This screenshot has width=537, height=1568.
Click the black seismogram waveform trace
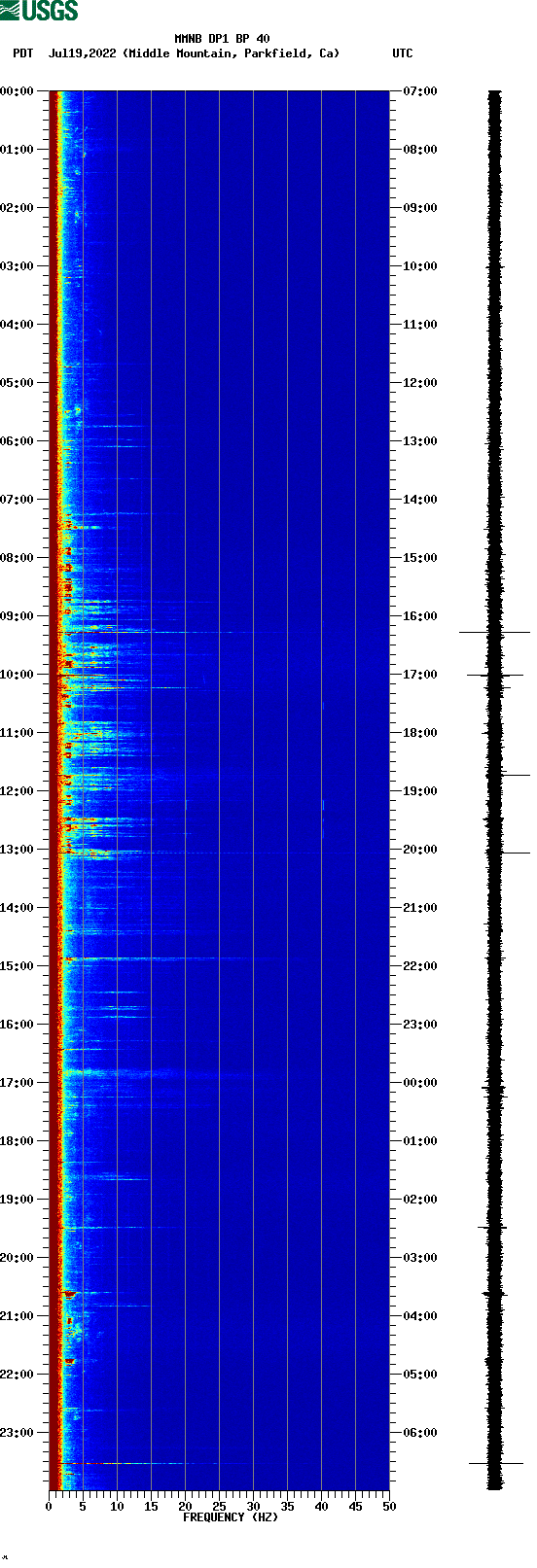click(495, 790)
